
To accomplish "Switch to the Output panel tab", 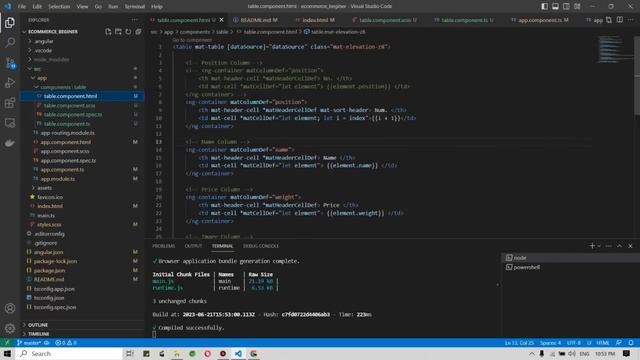I will pyautogui.click(x=193, y=246).
